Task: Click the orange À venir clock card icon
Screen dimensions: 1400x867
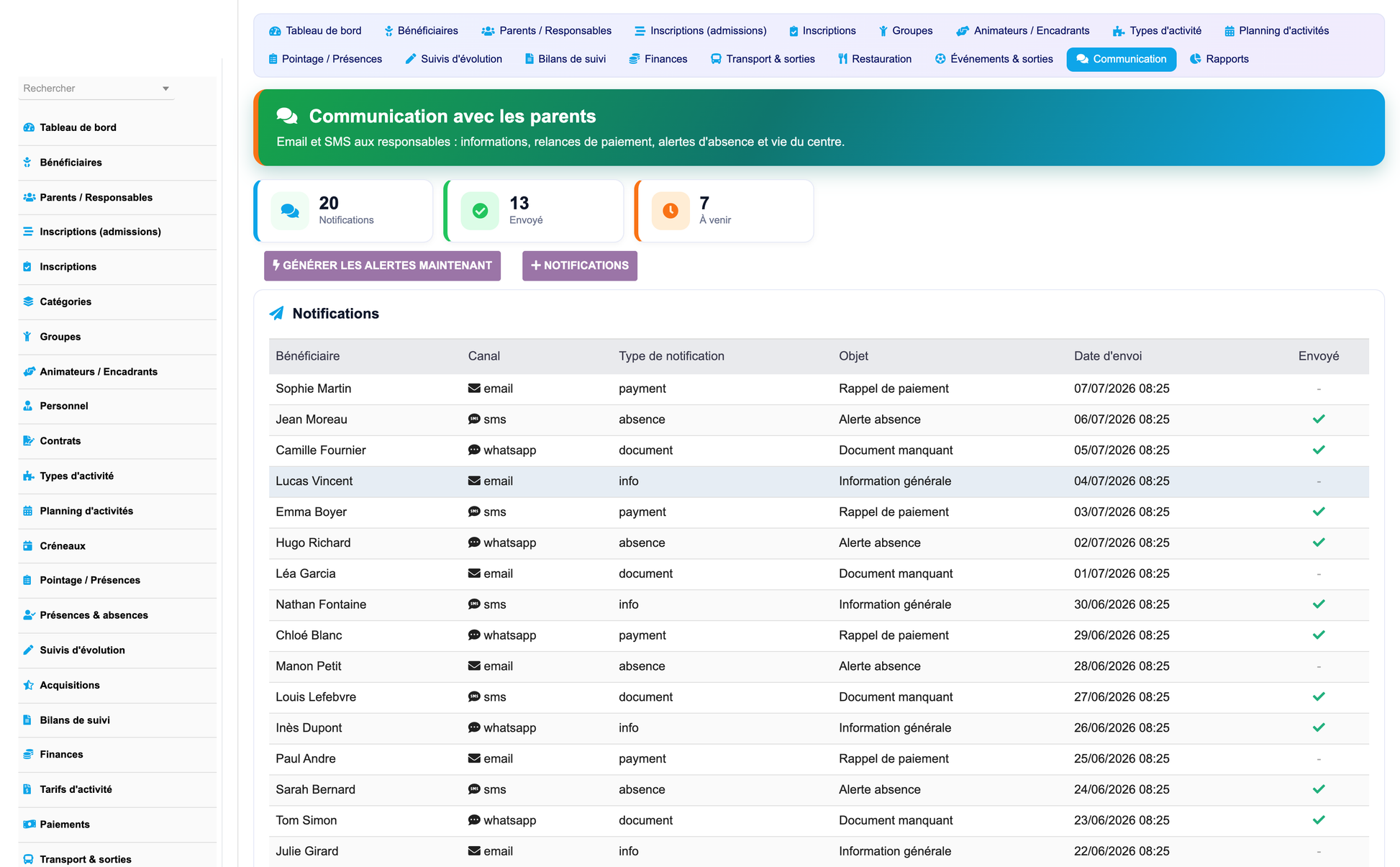Action: click(671, 211)
